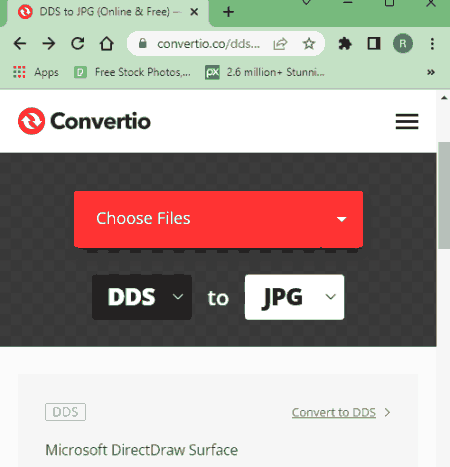Show hidden bookmarks with double chevron
This screenshot has width=450, height=467.
coord(431,72)
